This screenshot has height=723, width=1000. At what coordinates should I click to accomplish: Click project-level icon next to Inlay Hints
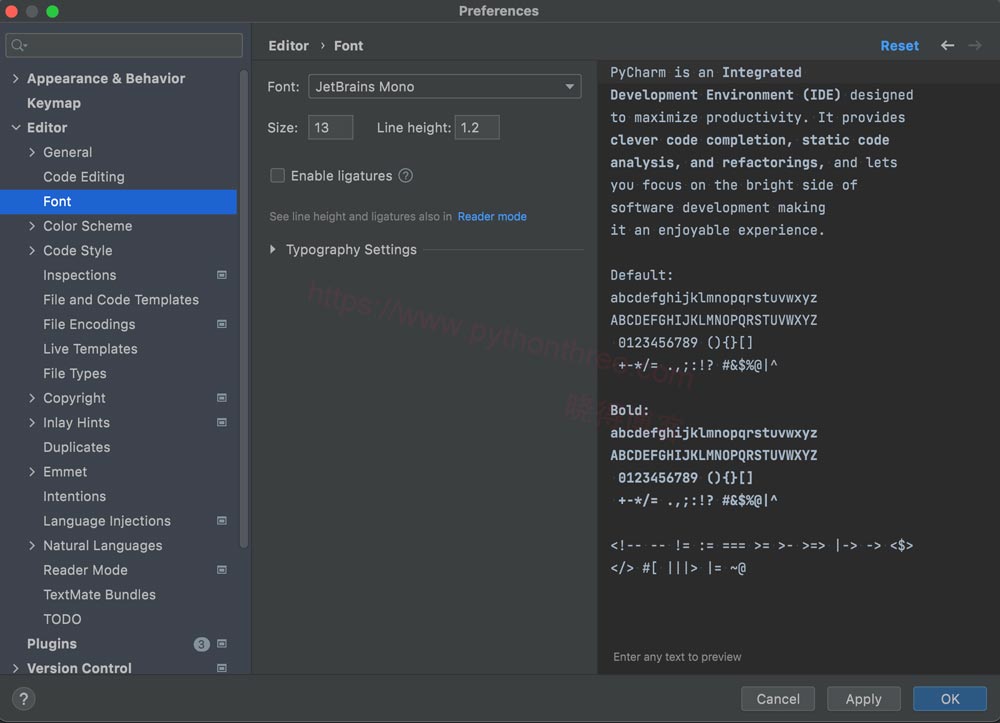point(221,422)
